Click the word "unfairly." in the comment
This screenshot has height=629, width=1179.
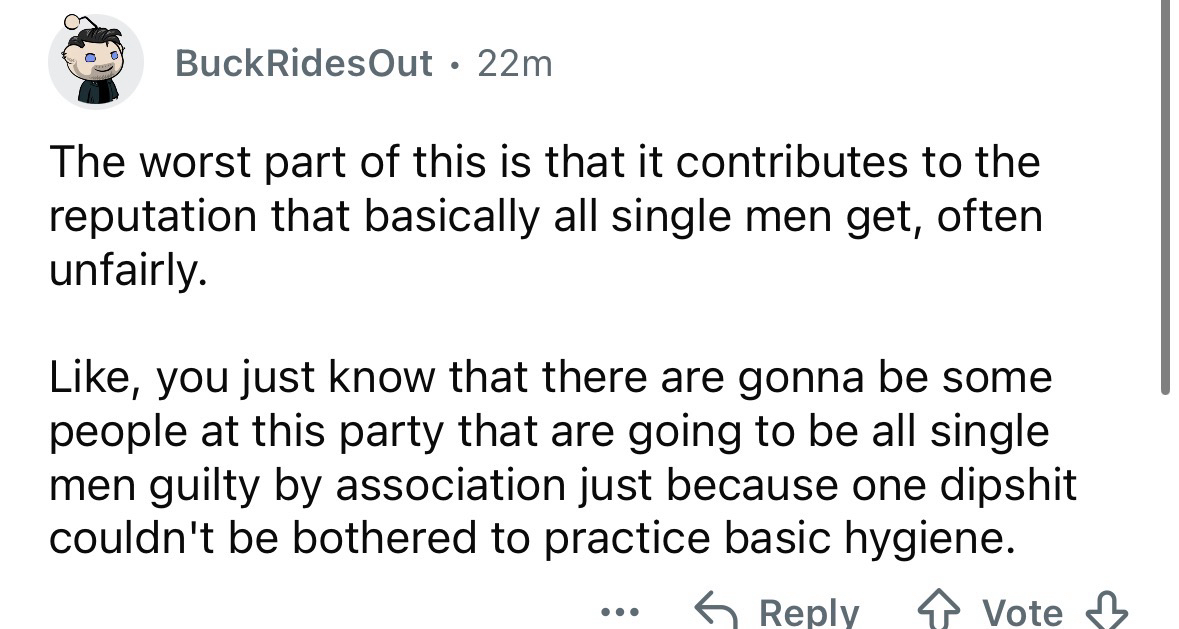pos(129,272)
